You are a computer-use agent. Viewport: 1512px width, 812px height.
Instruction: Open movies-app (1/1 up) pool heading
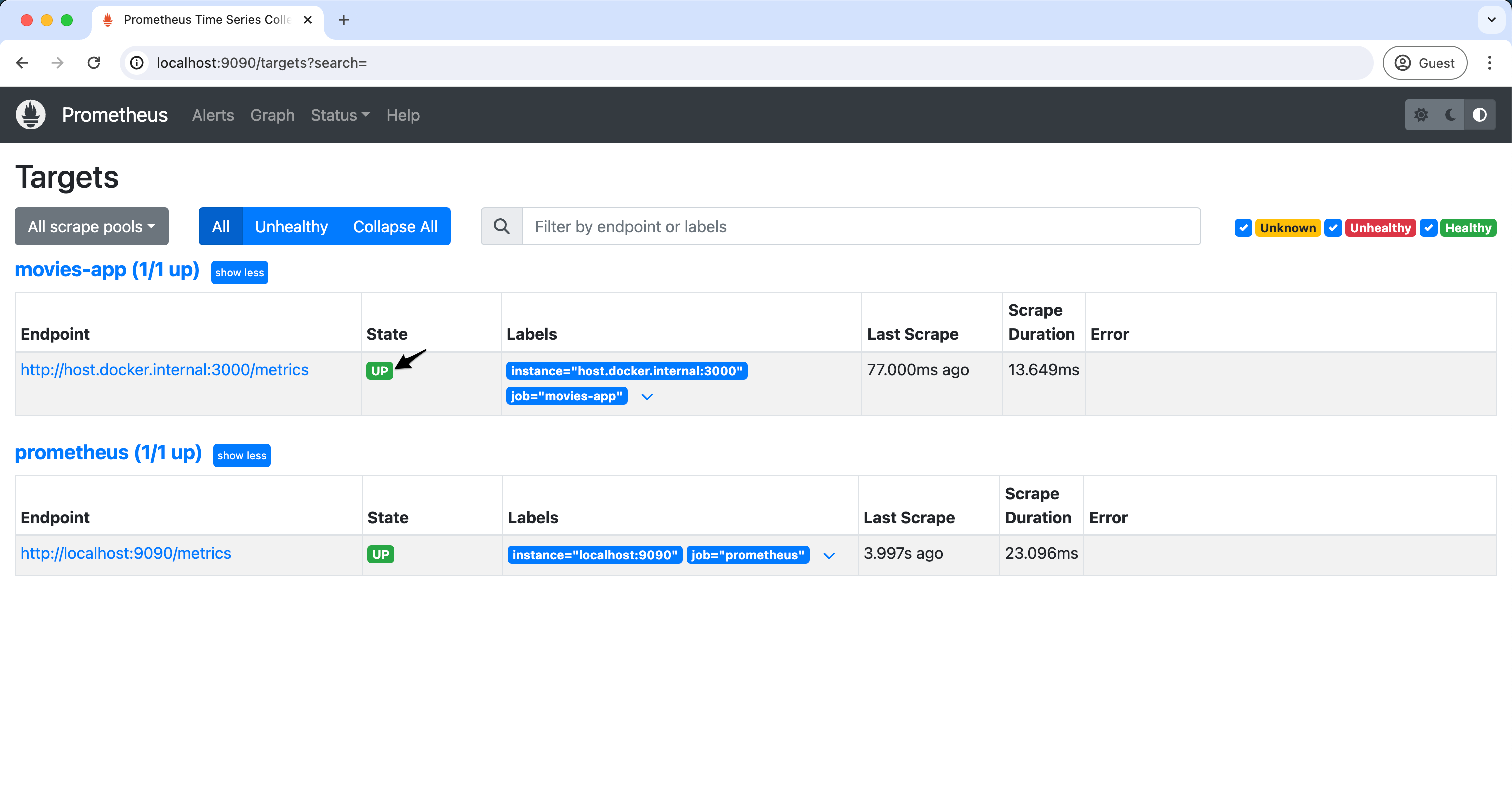coord(107,270)
